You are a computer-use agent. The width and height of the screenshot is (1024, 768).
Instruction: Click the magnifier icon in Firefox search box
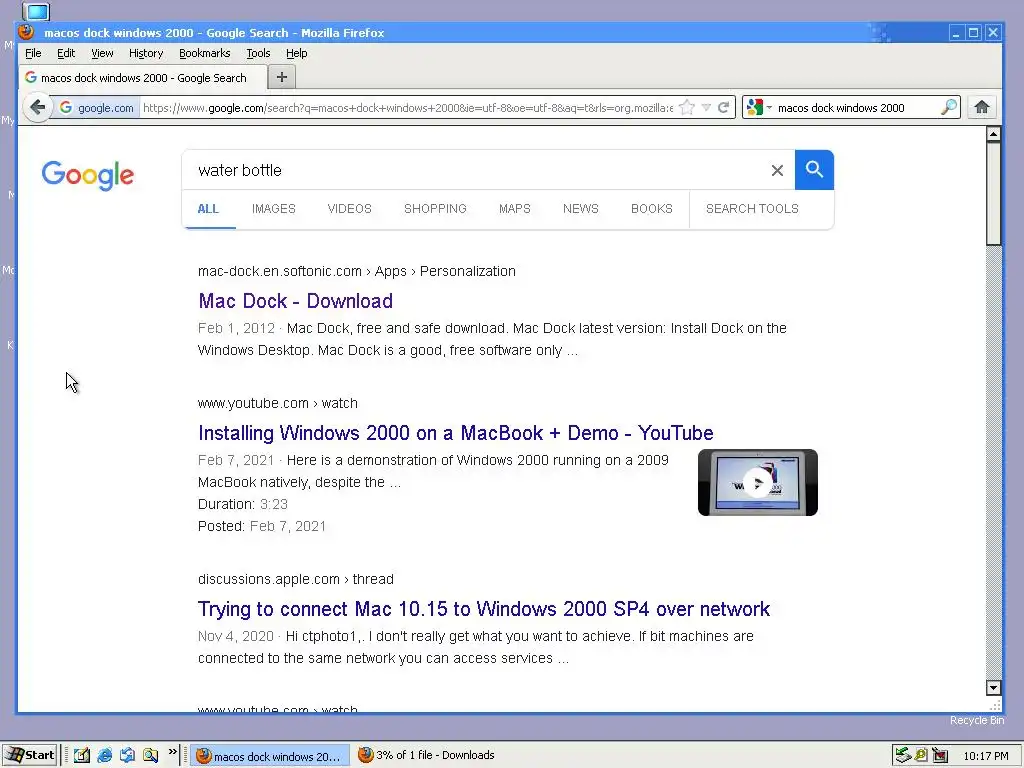tap(949, 107)
